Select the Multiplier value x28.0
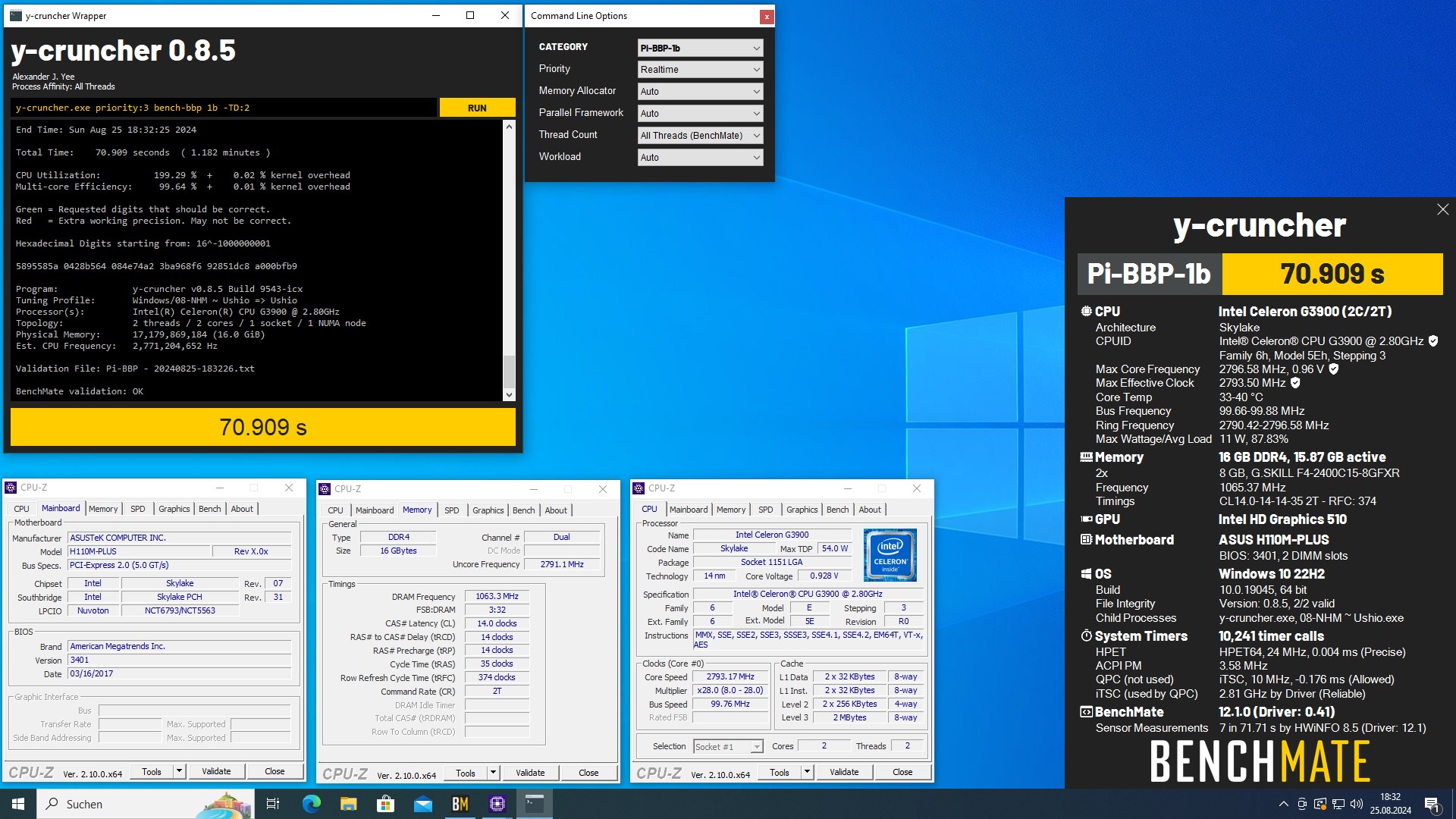Viewport: 1456px width, 819px height. coord(730,690)
